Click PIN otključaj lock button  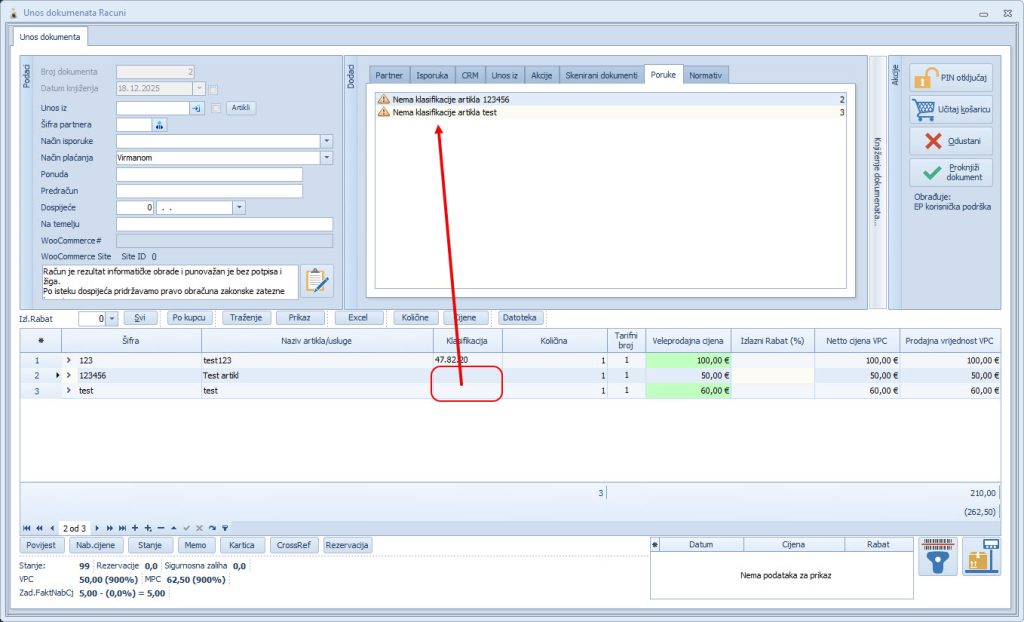tap(951, 78)
